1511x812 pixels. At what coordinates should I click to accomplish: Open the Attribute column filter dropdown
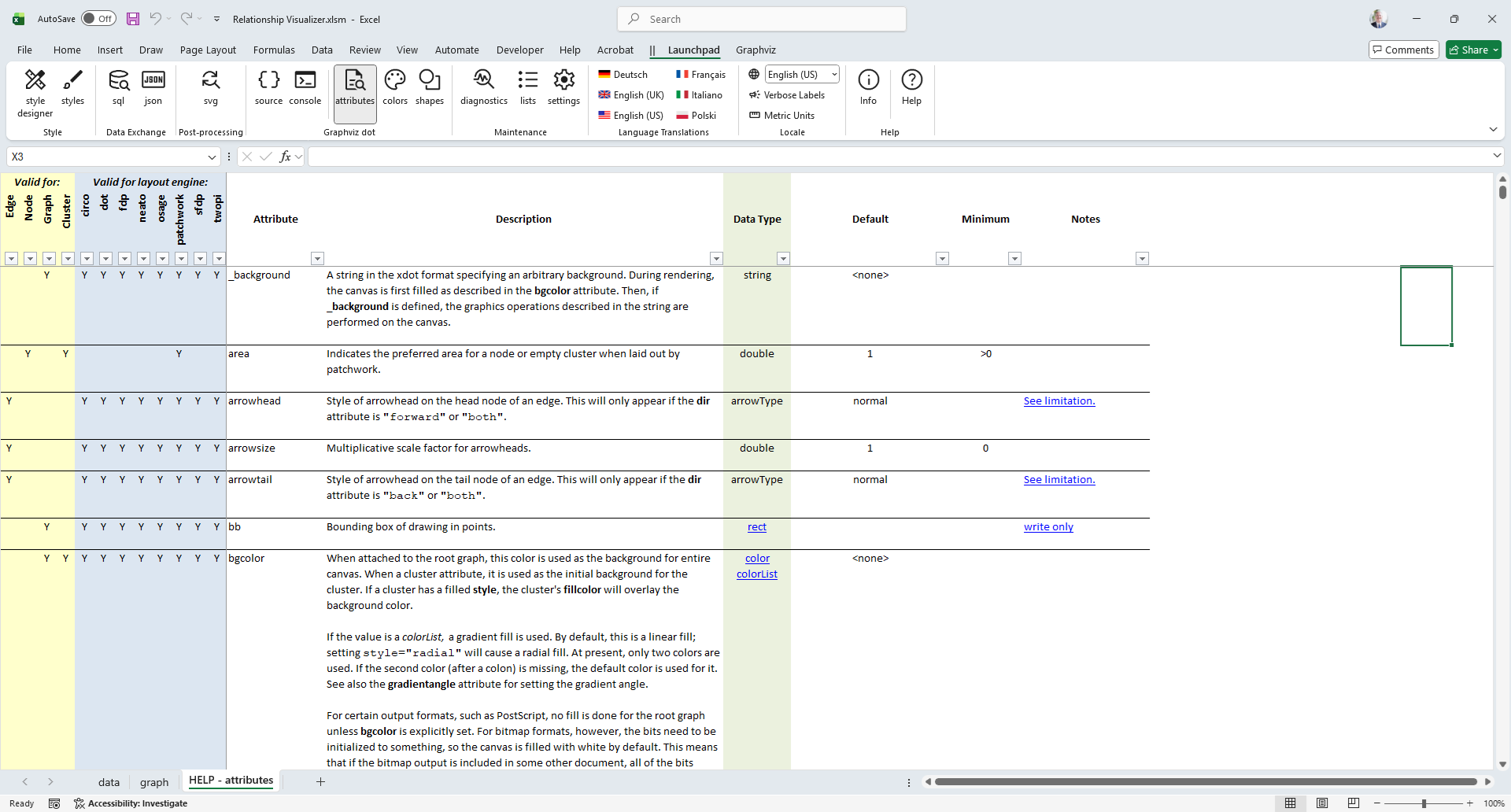pyautogui.click(x=317, y=259)
